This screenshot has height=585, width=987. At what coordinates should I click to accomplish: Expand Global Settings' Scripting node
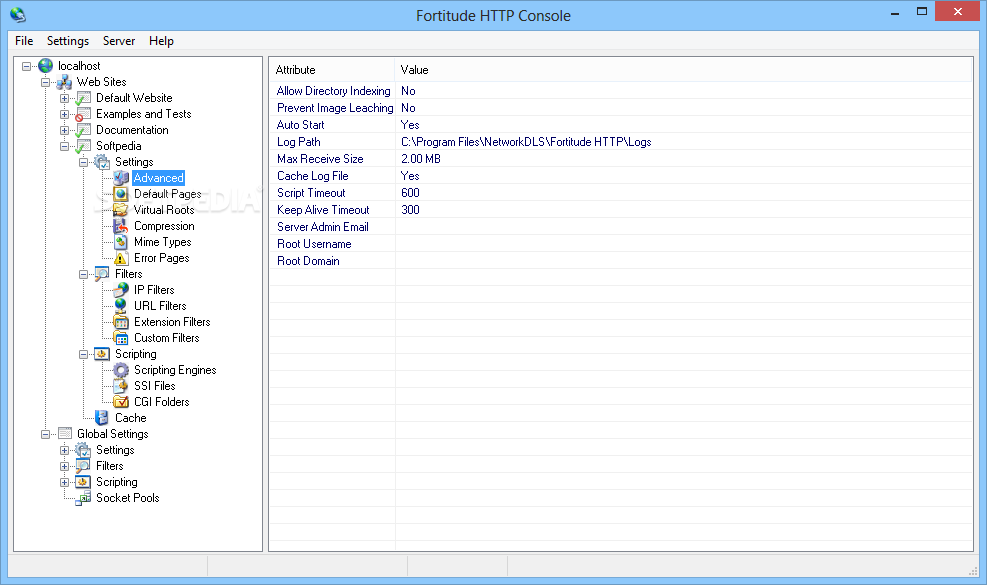pos(64,482)
